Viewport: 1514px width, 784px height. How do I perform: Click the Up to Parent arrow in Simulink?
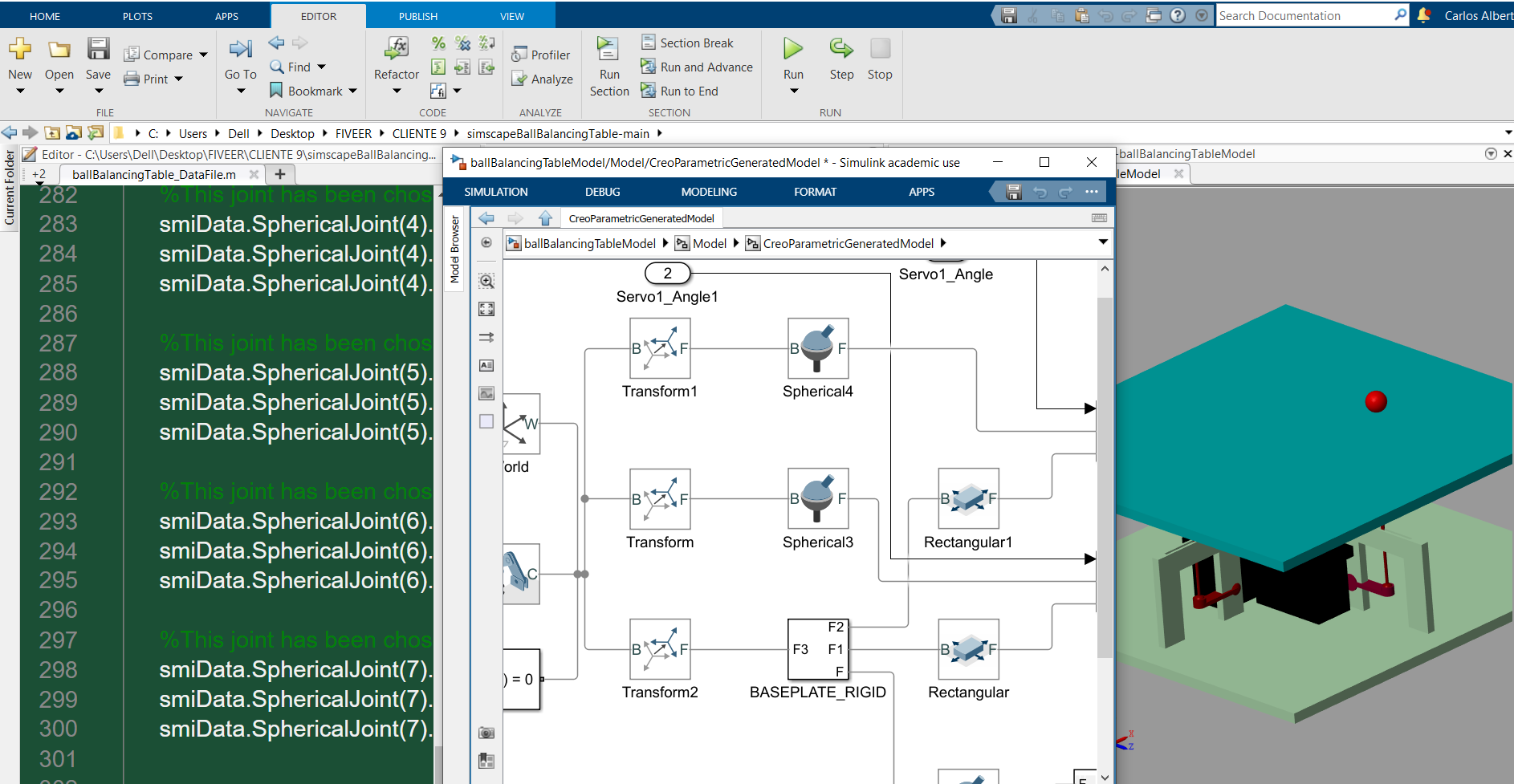(x=546, y=218)
